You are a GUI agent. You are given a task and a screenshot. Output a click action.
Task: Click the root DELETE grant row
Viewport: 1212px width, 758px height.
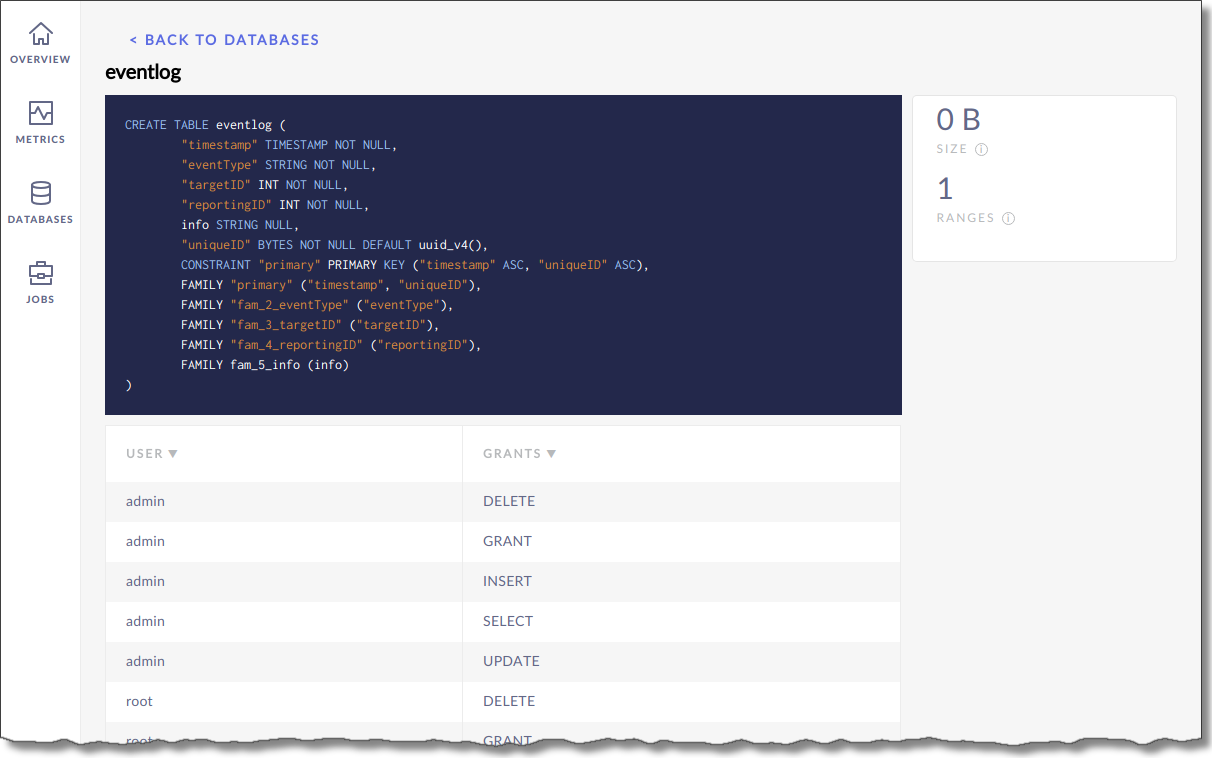coord(502,701)
